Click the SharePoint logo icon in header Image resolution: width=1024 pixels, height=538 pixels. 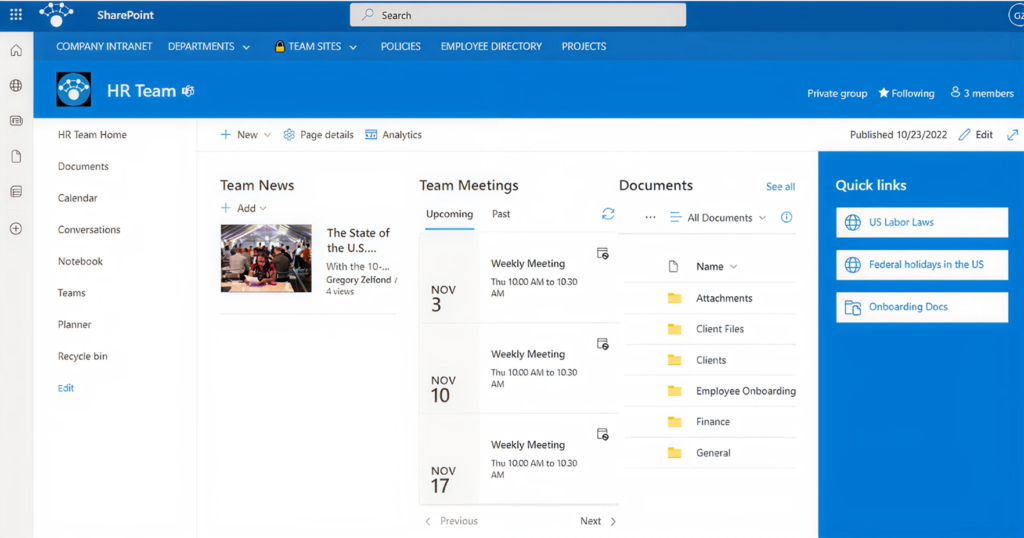pyautogui.click(x=56, y=14)
